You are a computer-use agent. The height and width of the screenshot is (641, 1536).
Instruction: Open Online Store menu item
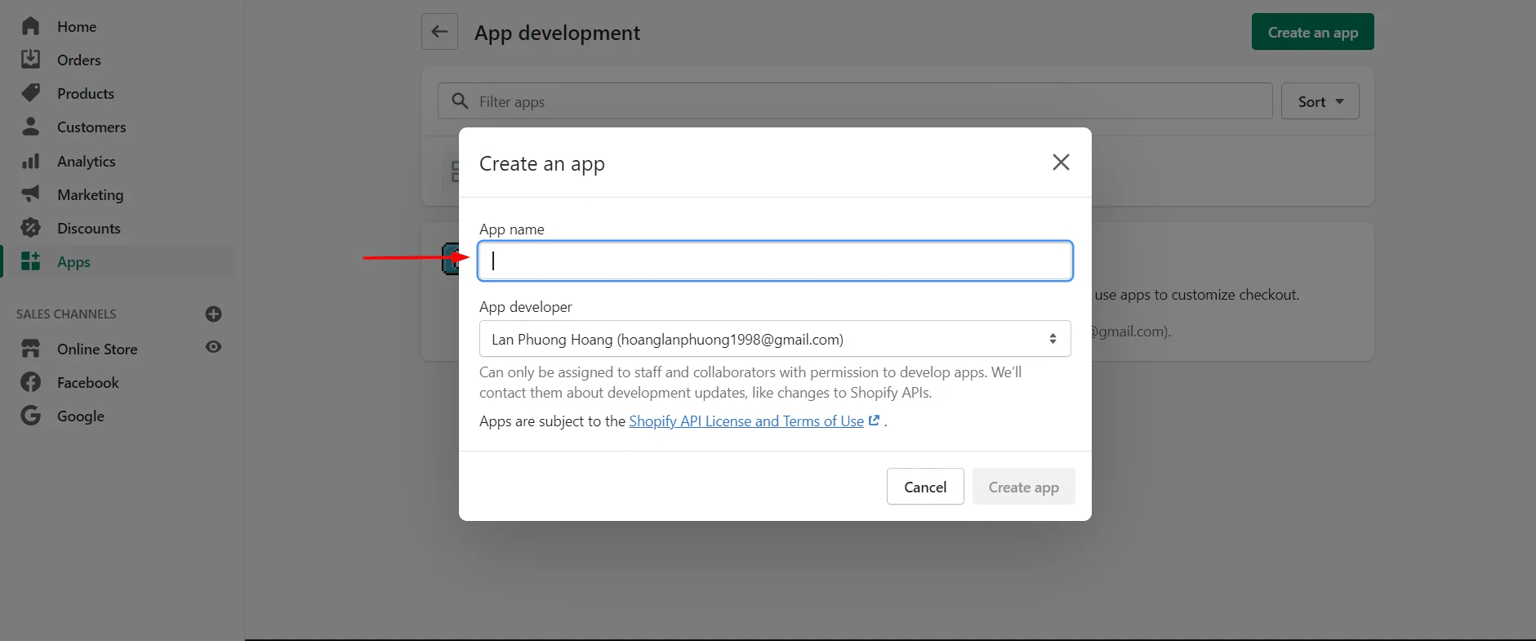[97, 349]
